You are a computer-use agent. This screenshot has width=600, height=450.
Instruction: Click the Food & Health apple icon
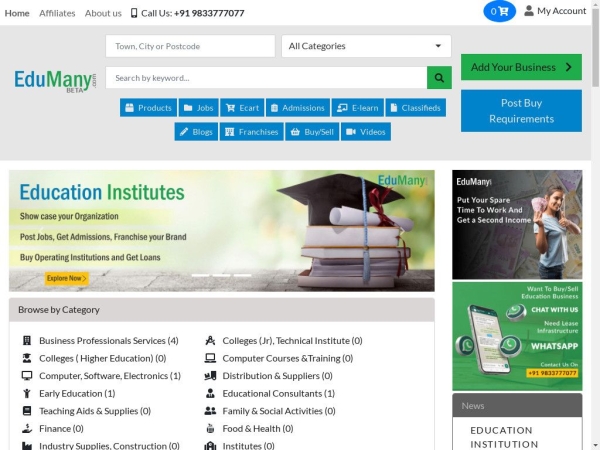(x=210, y=429)
